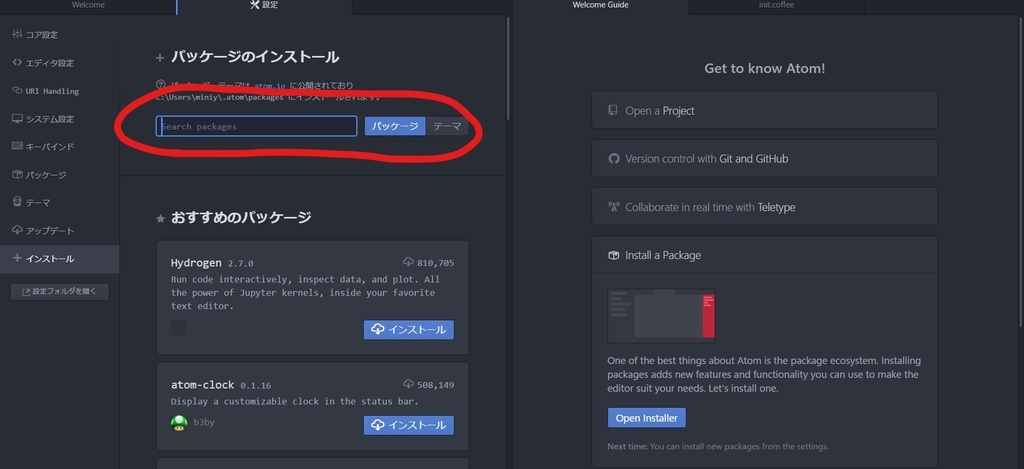1024x469 pixels.
Task: Click the editor settings code icon
Action: coord(17,62)
